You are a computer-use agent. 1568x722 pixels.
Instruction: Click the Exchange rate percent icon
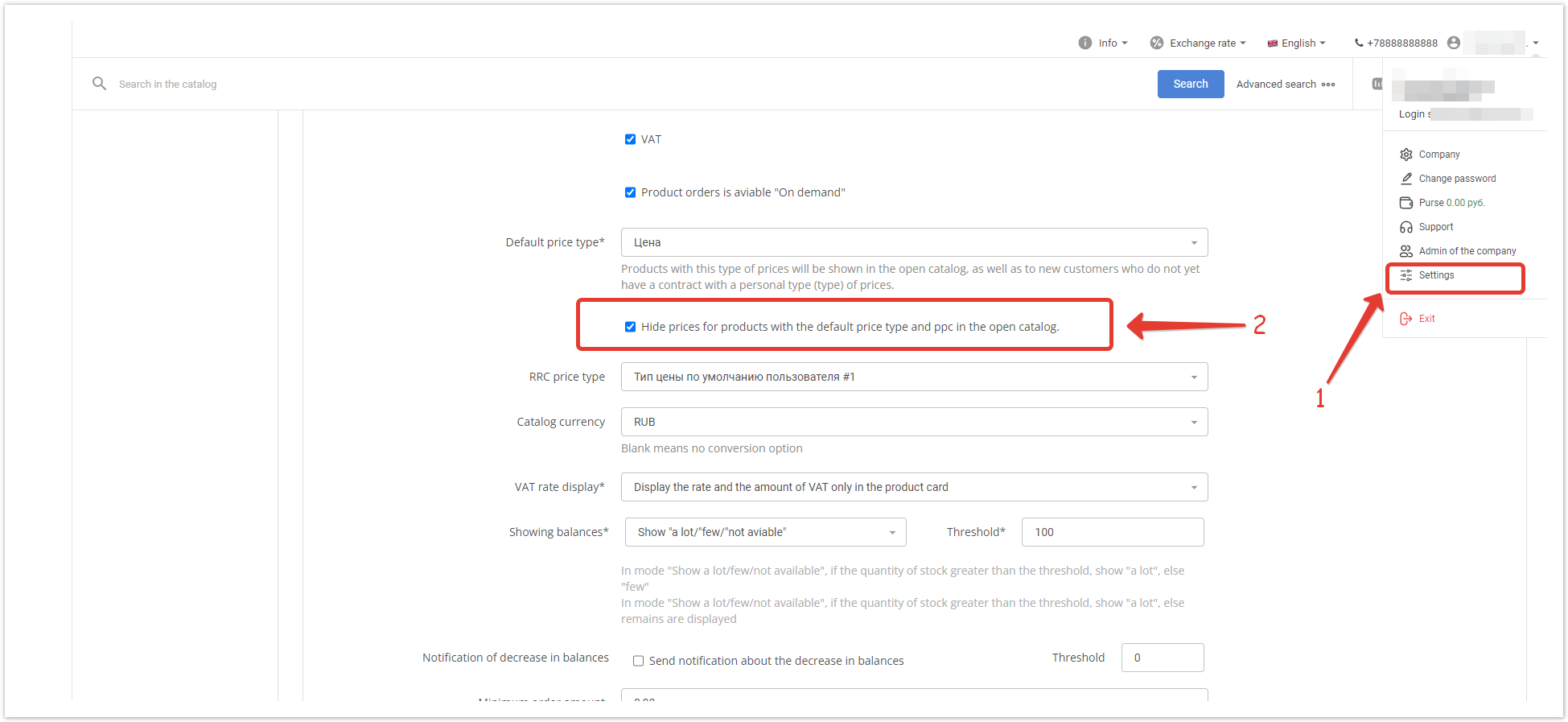click(x=1156, y=43)
